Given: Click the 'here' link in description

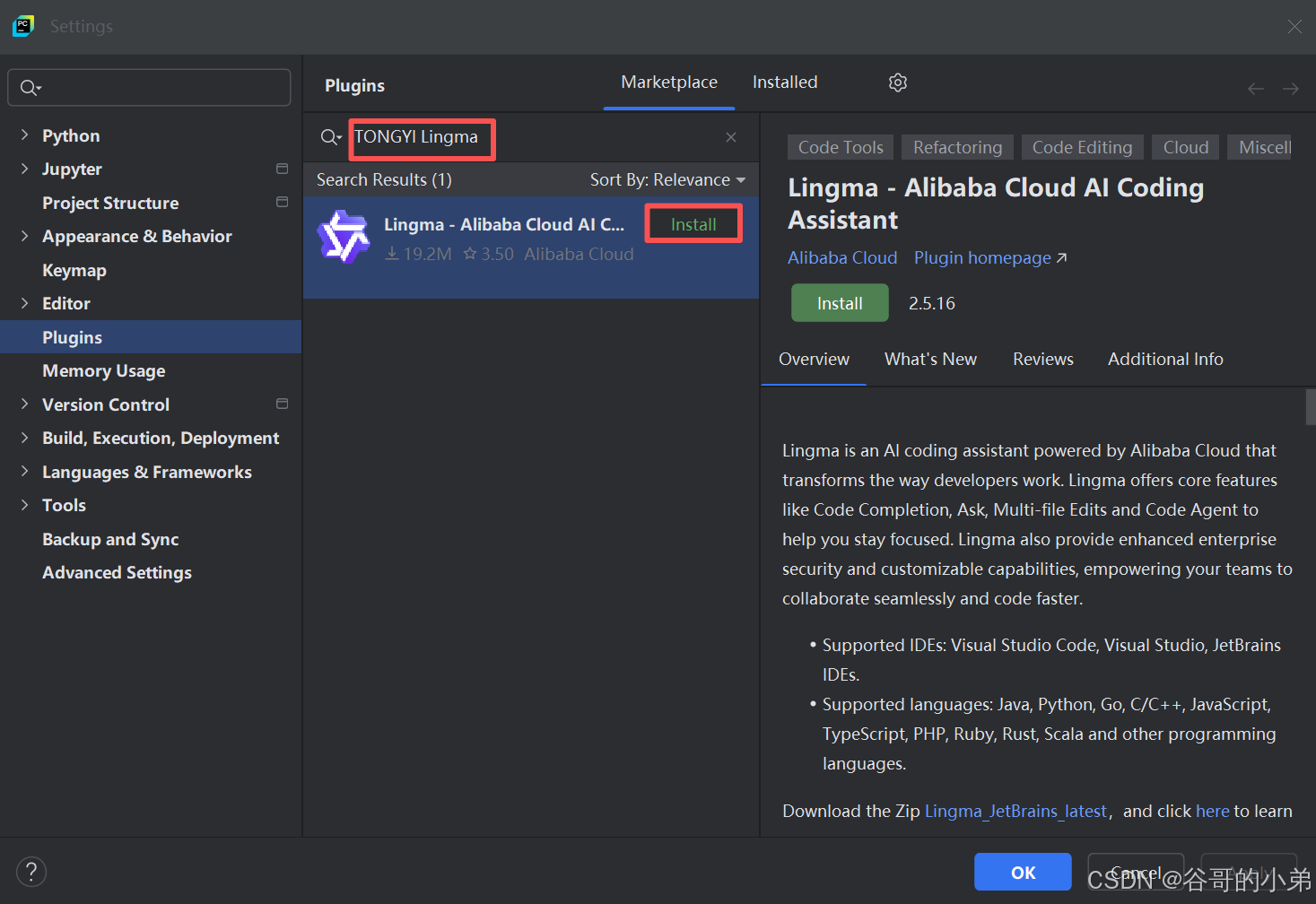Looking at the screenshot, I should click(1212, 811).
